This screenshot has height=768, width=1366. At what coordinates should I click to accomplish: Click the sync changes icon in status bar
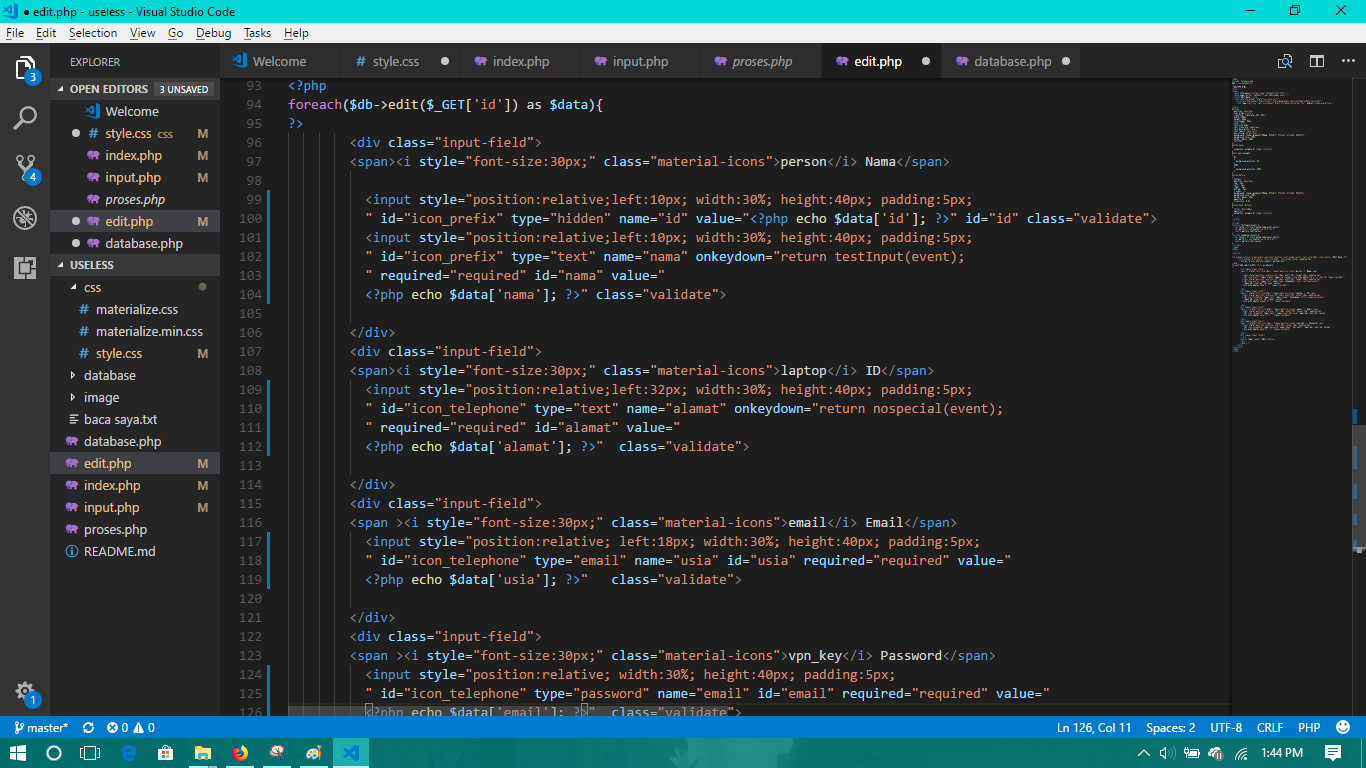(87, 728)
